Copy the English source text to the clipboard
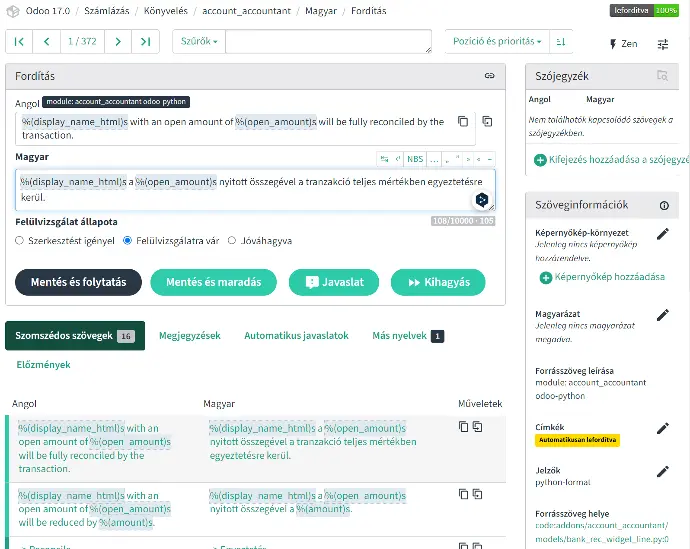The image size is (690, 549). (x=463, y=121)
